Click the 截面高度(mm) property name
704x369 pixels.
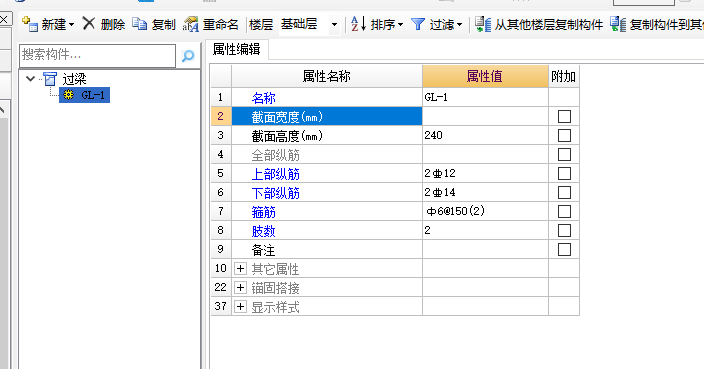287,136
